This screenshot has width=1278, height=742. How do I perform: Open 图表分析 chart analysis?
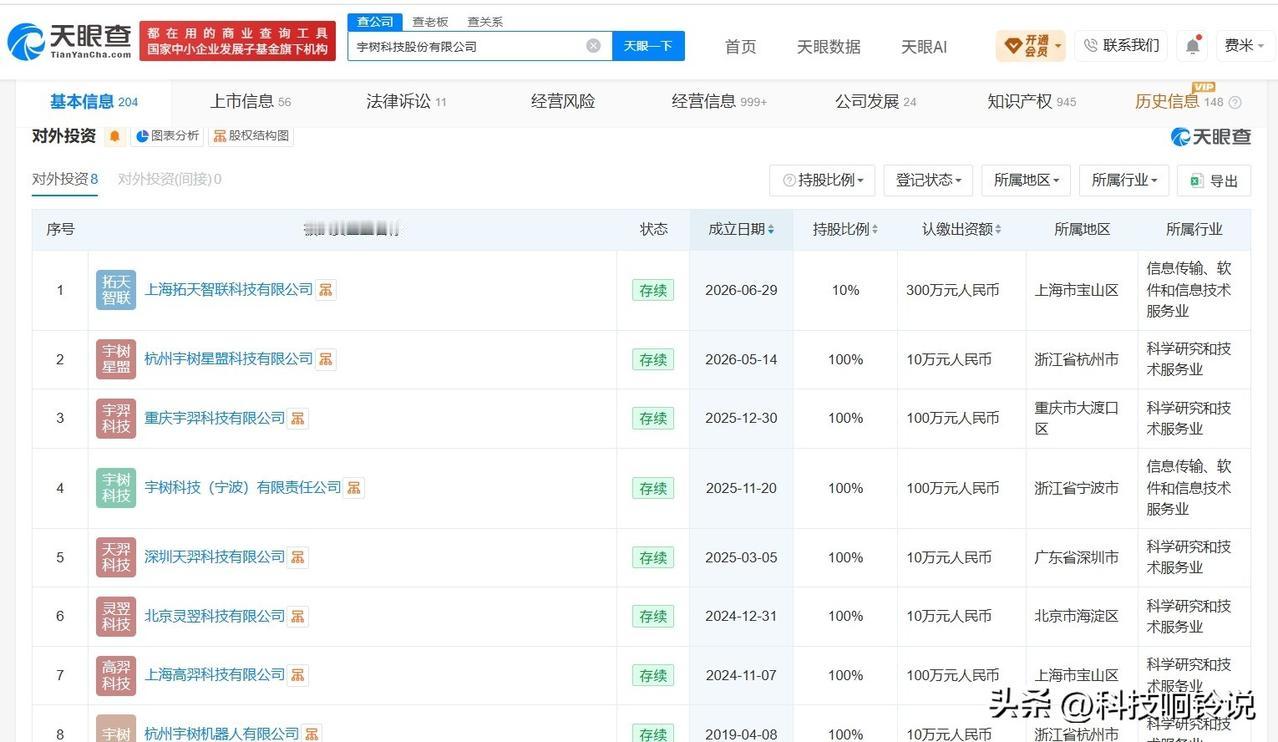click(x=167, y=136)
